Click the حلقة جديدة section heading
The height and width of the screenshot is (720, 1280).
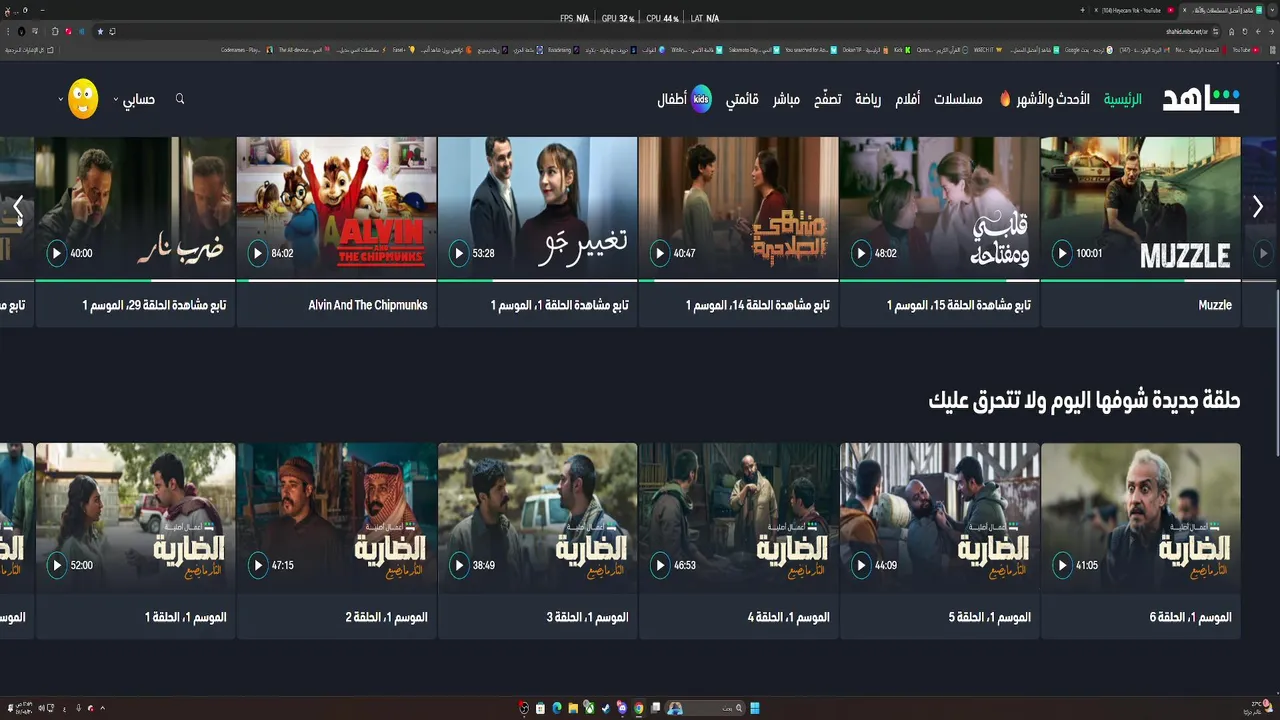[1084, 400]
